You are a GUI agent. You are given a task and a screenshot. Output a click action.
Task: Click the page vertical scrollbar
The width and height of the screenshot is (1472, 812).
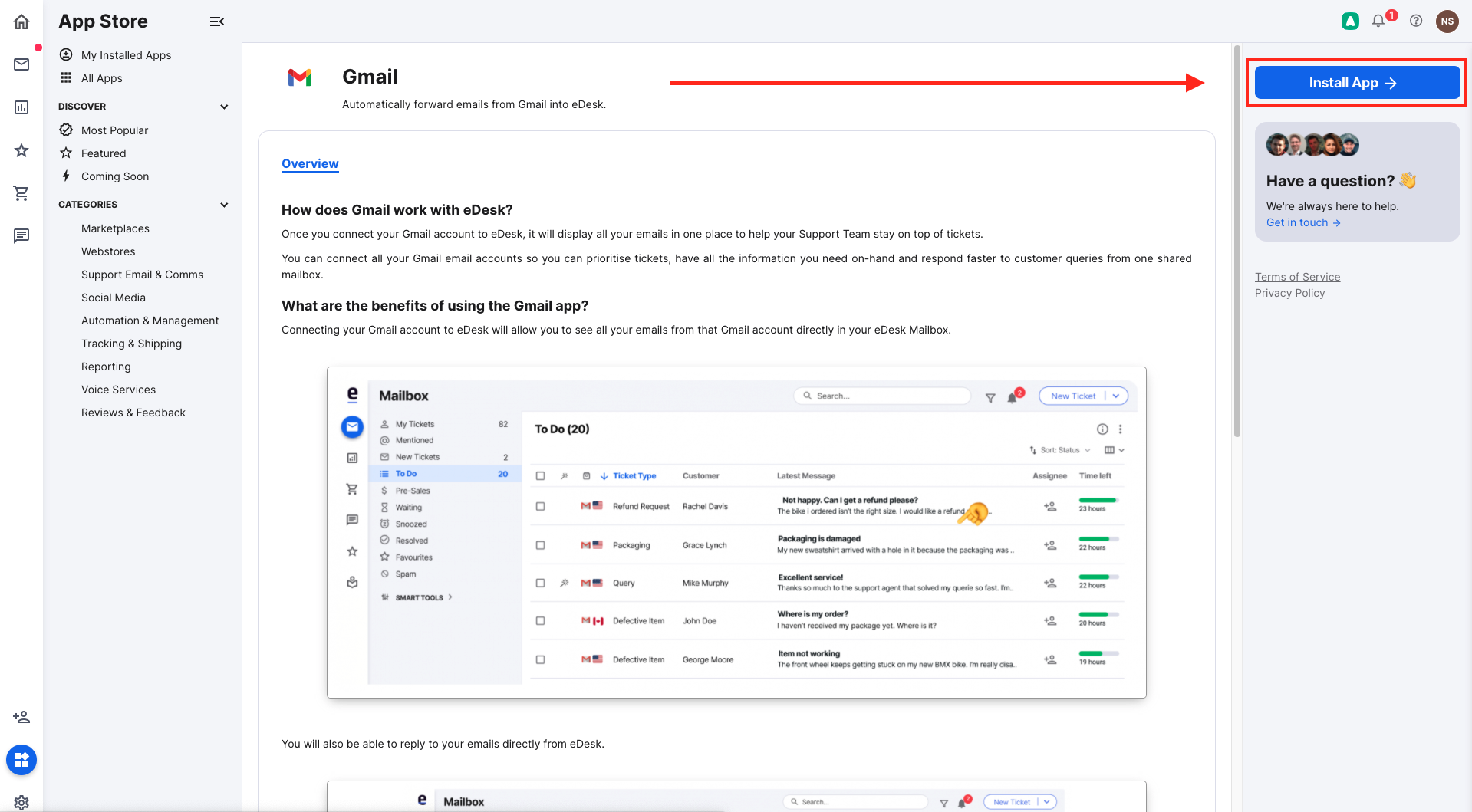[x=1237, y=241]
